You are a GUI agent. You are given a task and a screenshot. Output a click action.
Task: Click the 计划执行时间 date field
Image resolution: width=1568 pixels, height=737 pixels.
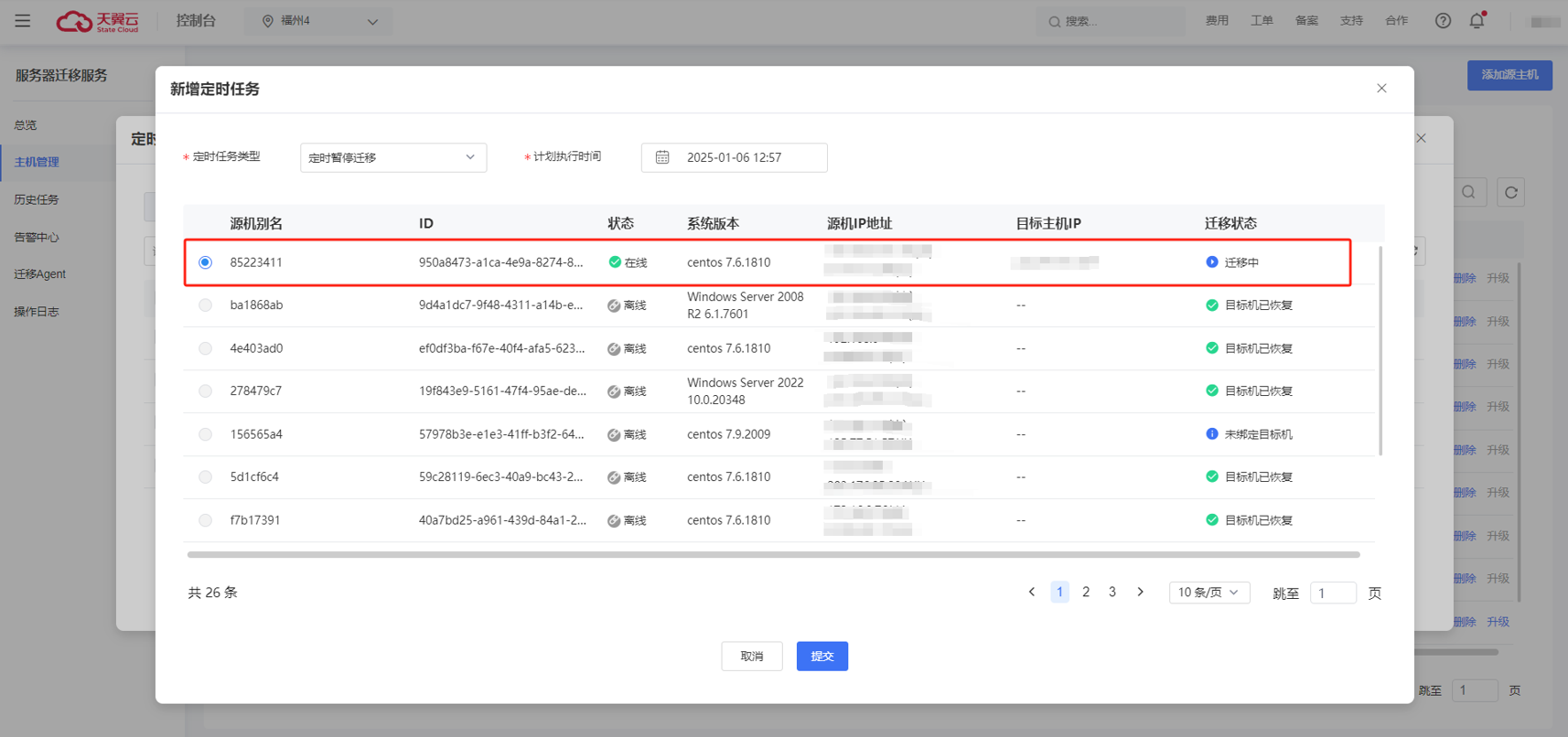735,157
